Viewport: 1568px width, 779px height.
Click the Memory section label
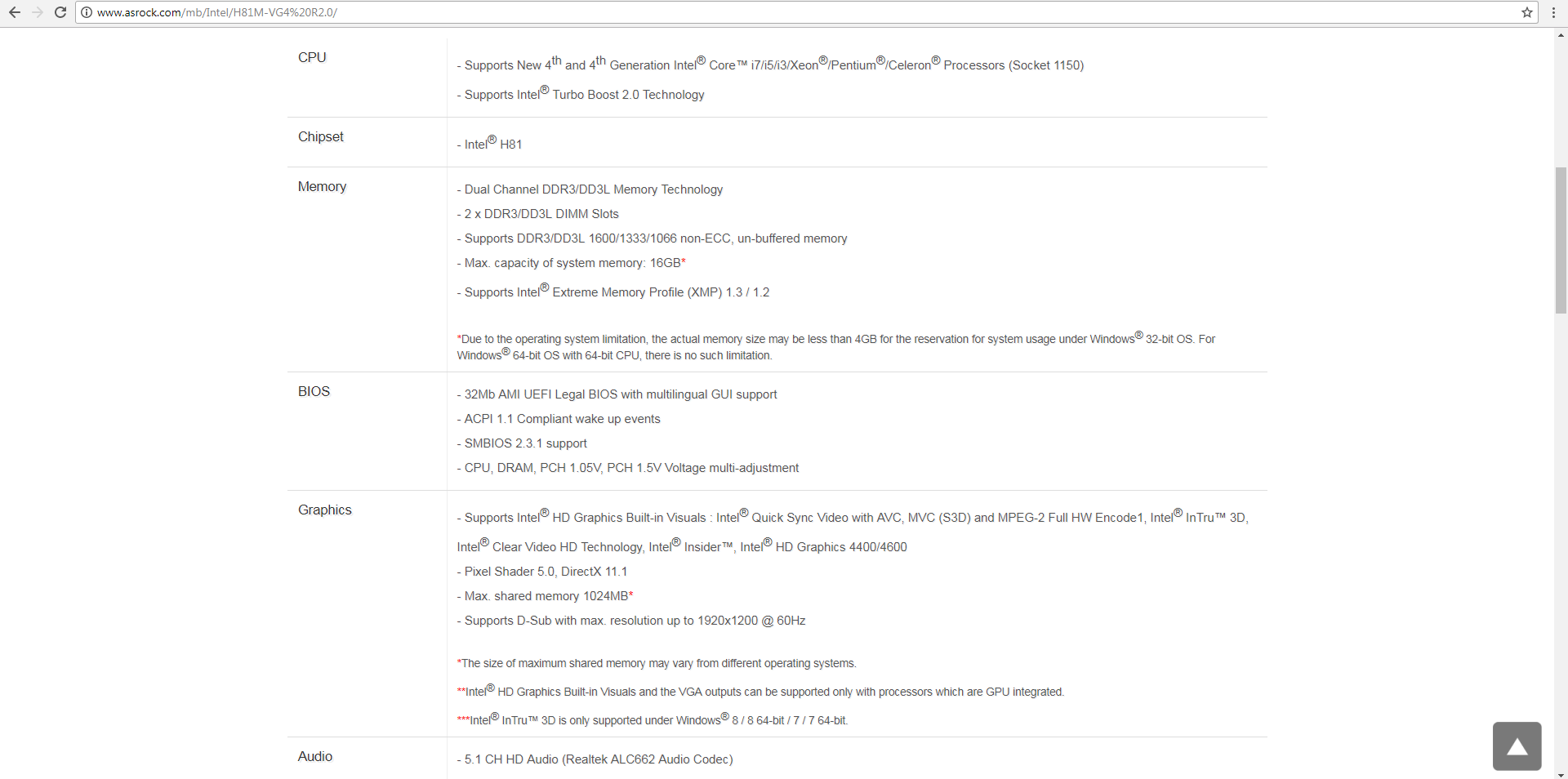pos(322,186)
